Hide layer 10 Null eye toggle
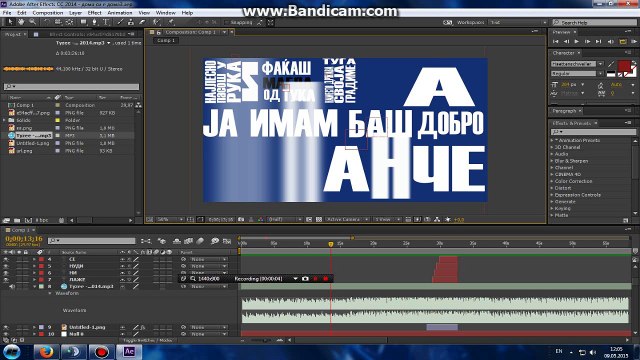This screenshot has width=640, height=360. point(6,334)
